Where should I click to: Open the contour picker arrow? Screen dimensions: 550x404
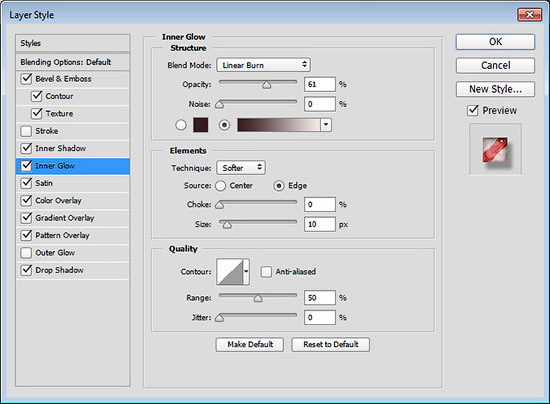coord(246,272)
